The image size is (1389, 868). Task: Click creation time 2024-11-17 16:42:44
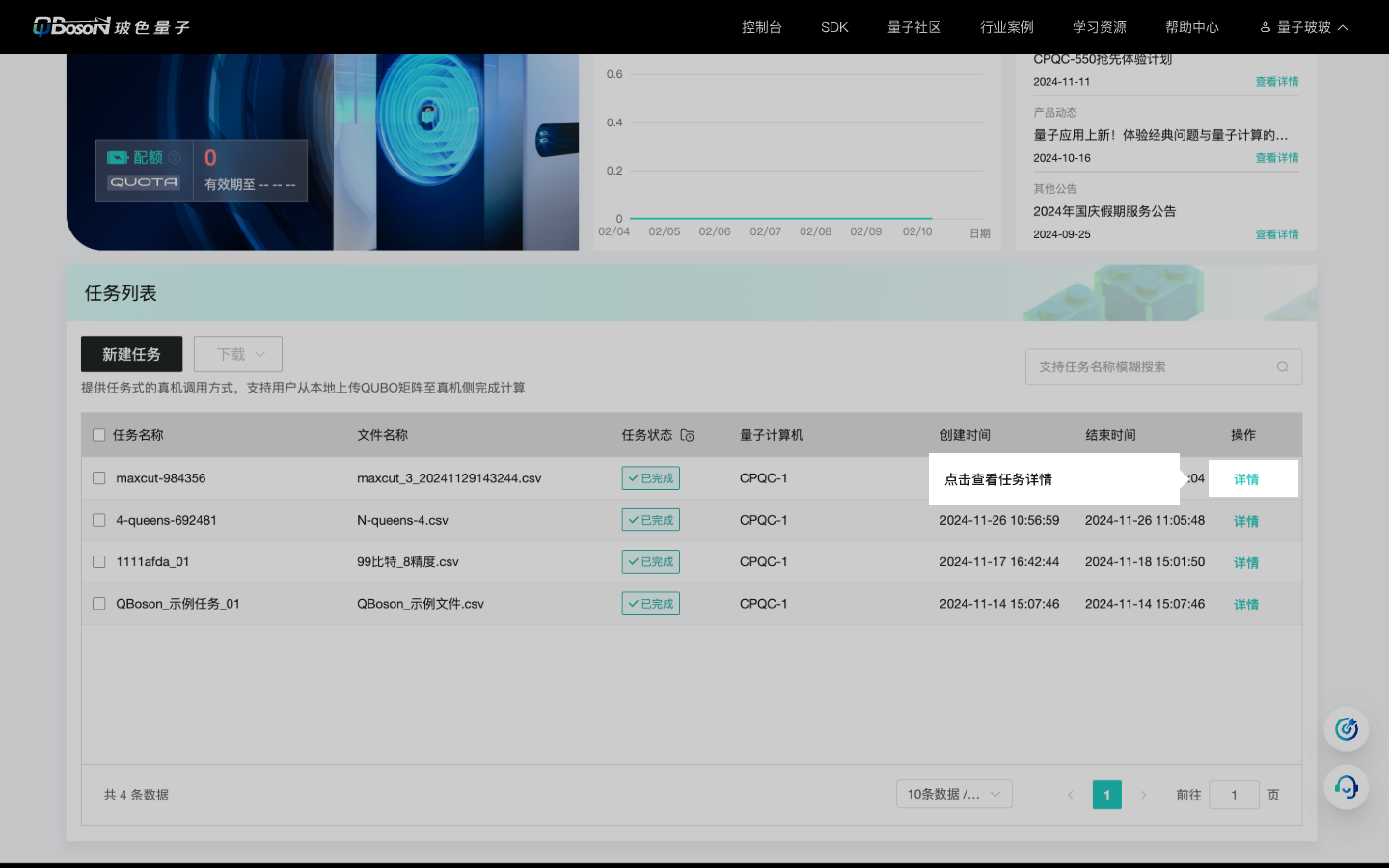pos(999,561)
